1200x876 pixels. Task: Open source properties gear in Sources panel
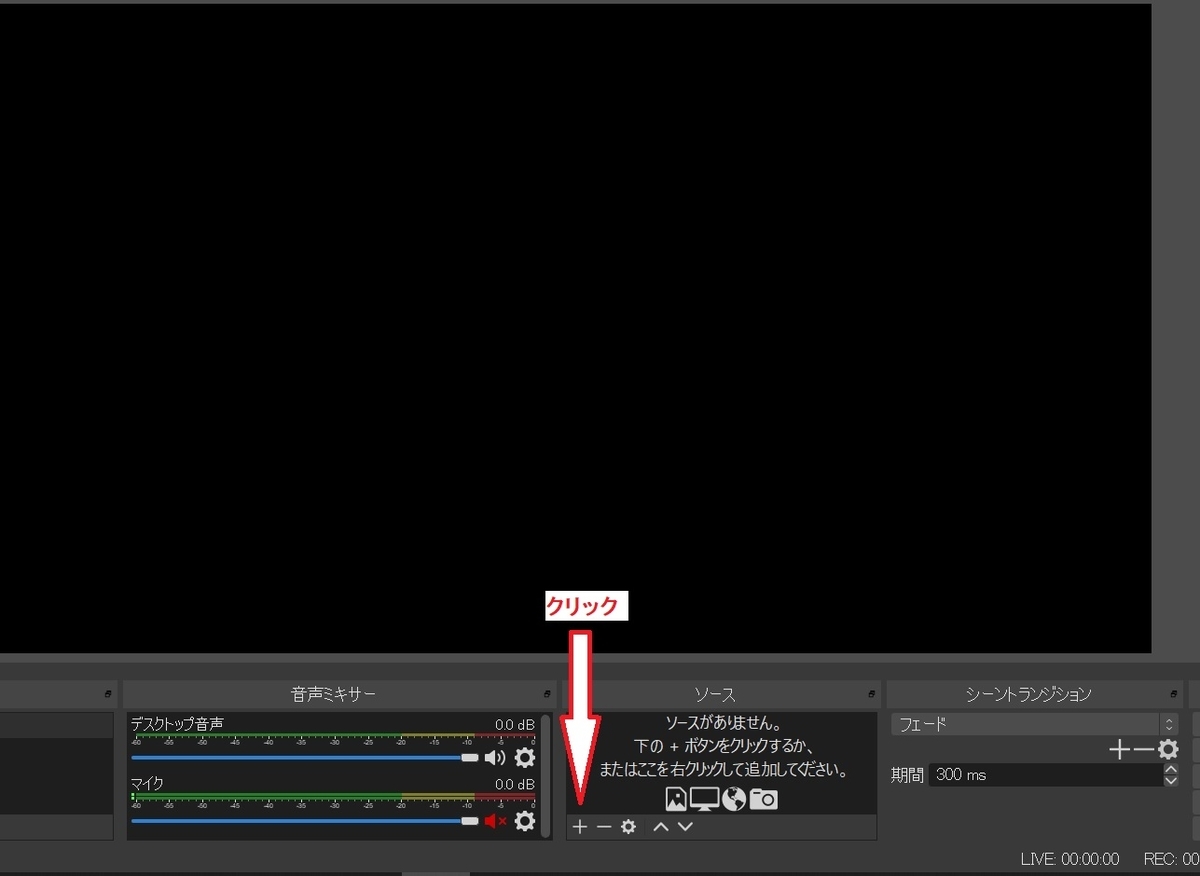click(628, 827)
